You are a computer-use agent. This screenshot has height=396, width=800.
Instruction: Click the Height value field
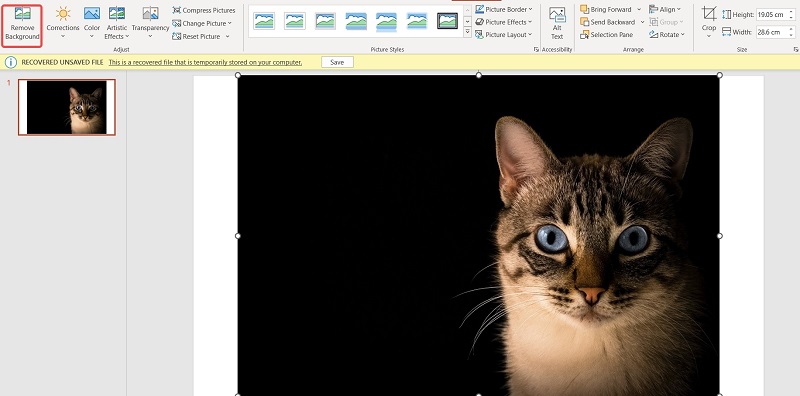tap(771, 15)
